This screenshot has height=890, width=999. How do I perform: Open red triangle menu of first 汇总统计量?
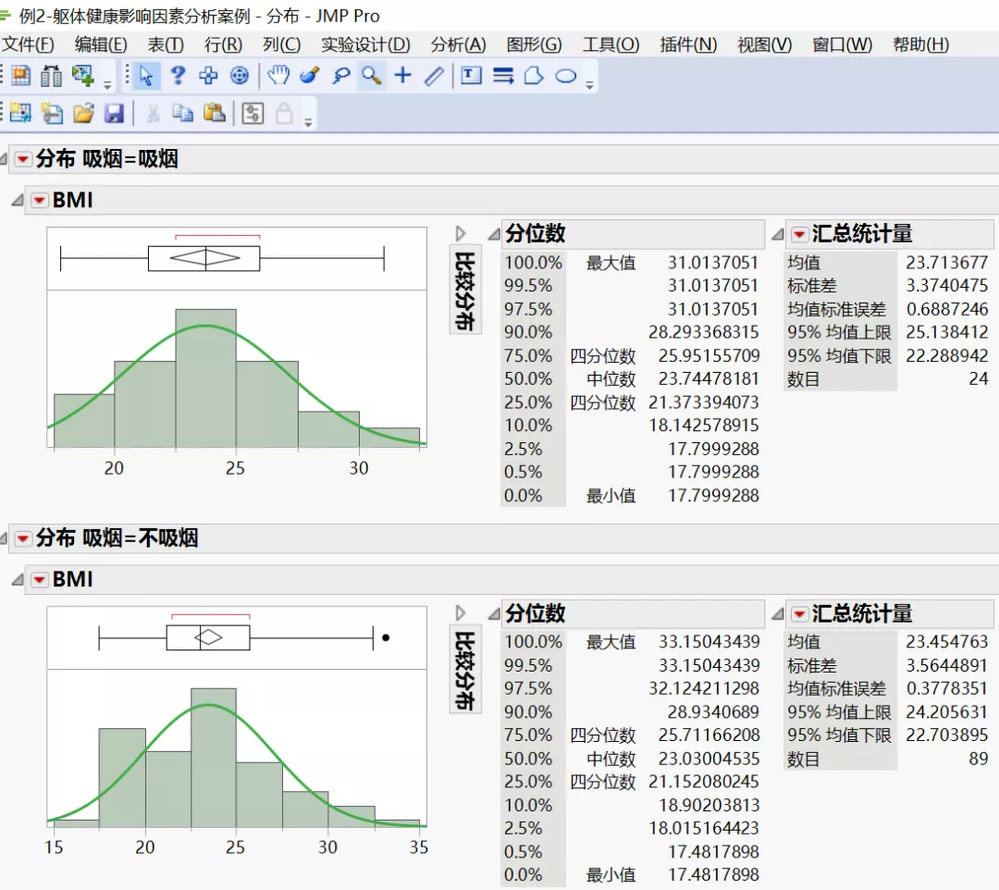coord(799,234)
